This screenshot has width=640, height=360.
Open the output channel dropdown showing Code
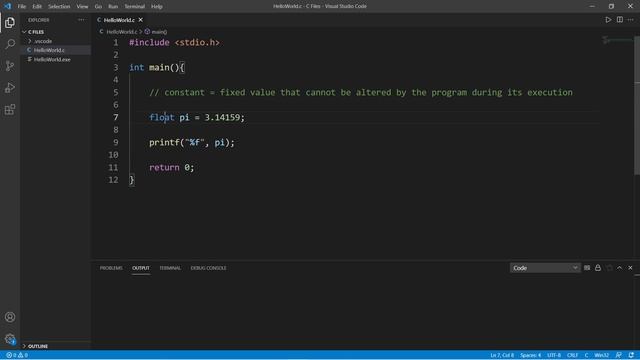tap(545, 268)
